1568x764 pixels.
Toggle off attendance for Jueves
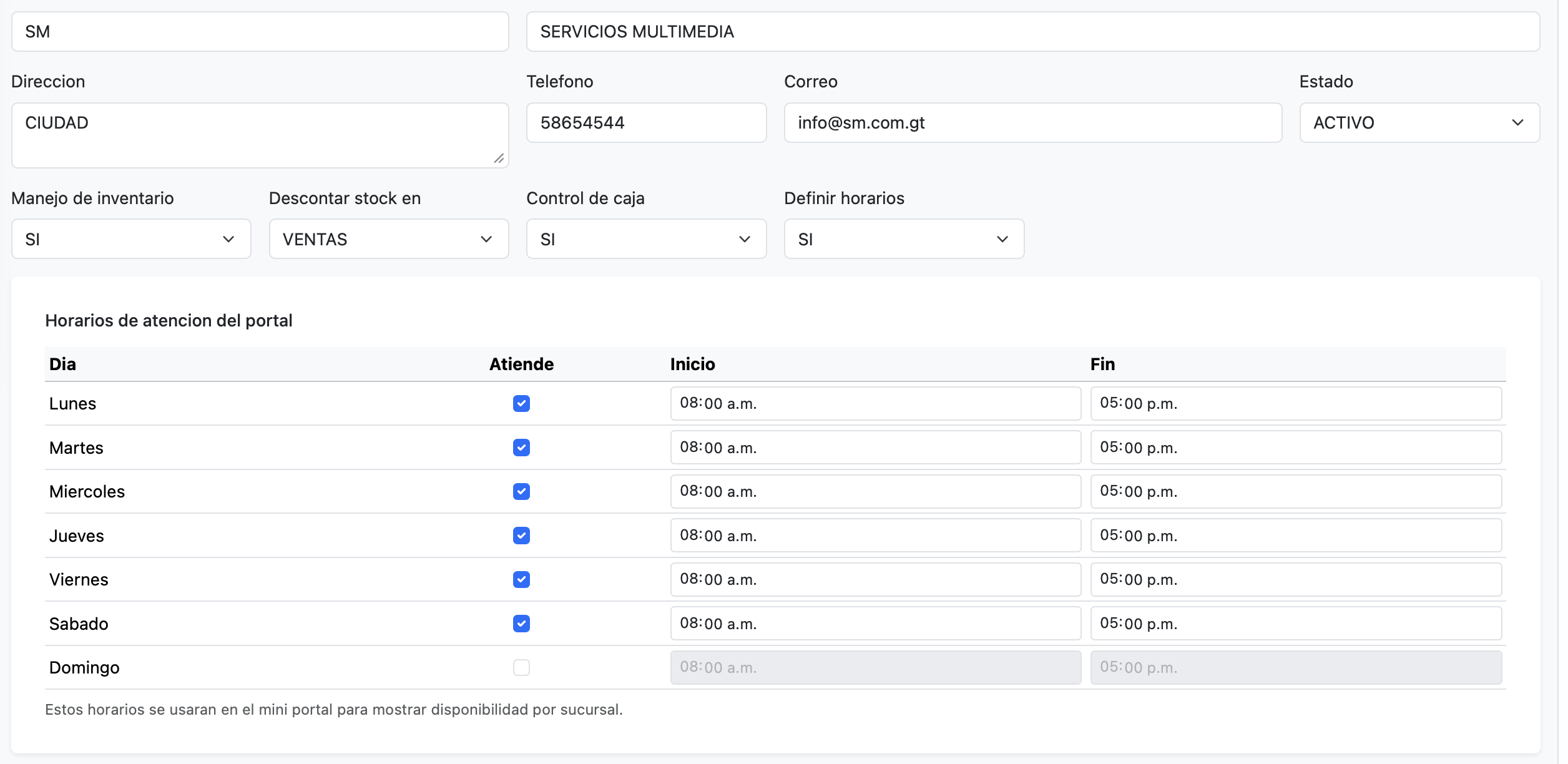point(522,536)
